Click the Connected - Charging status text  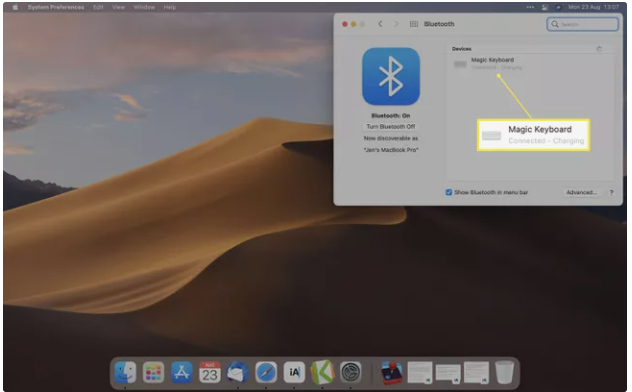tap(497, 68)
